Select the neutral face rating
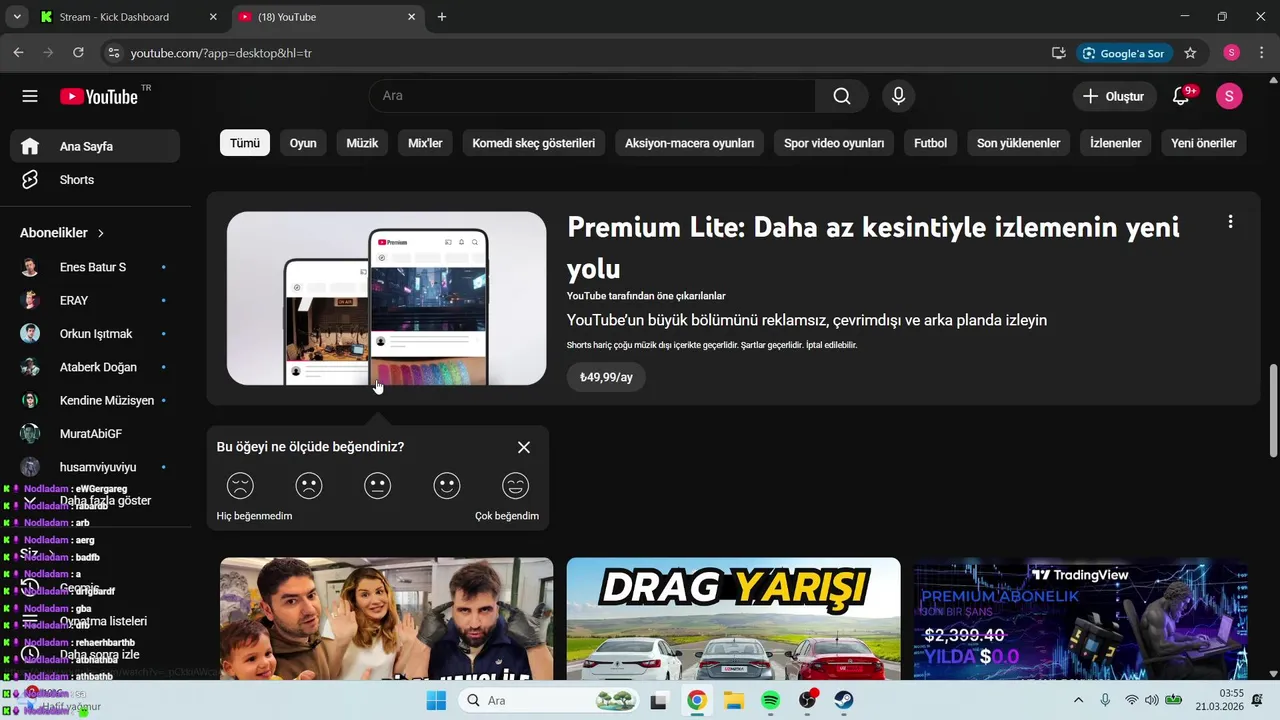1280x720 pixels. point(377,486)
